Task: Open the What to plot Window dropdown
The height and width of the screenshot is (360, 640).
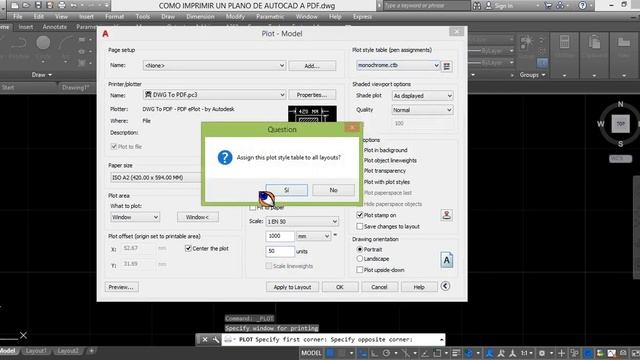Action: (135, 217)
